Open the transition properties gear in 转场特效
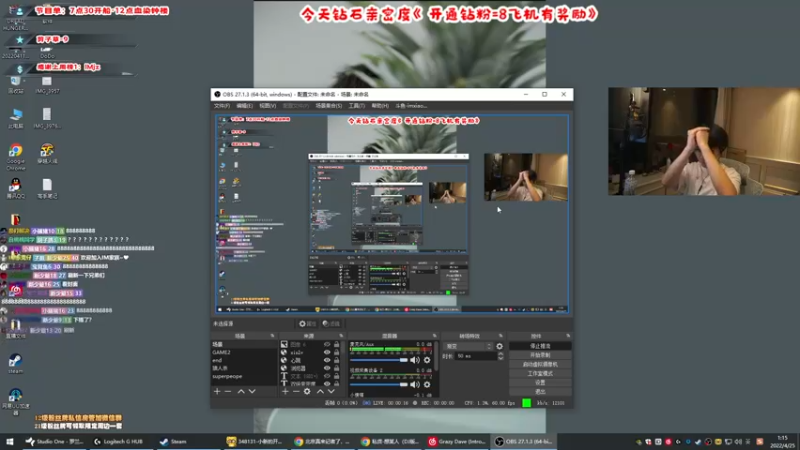Viewport: 800px width, 450px height. tap(499, 346)
